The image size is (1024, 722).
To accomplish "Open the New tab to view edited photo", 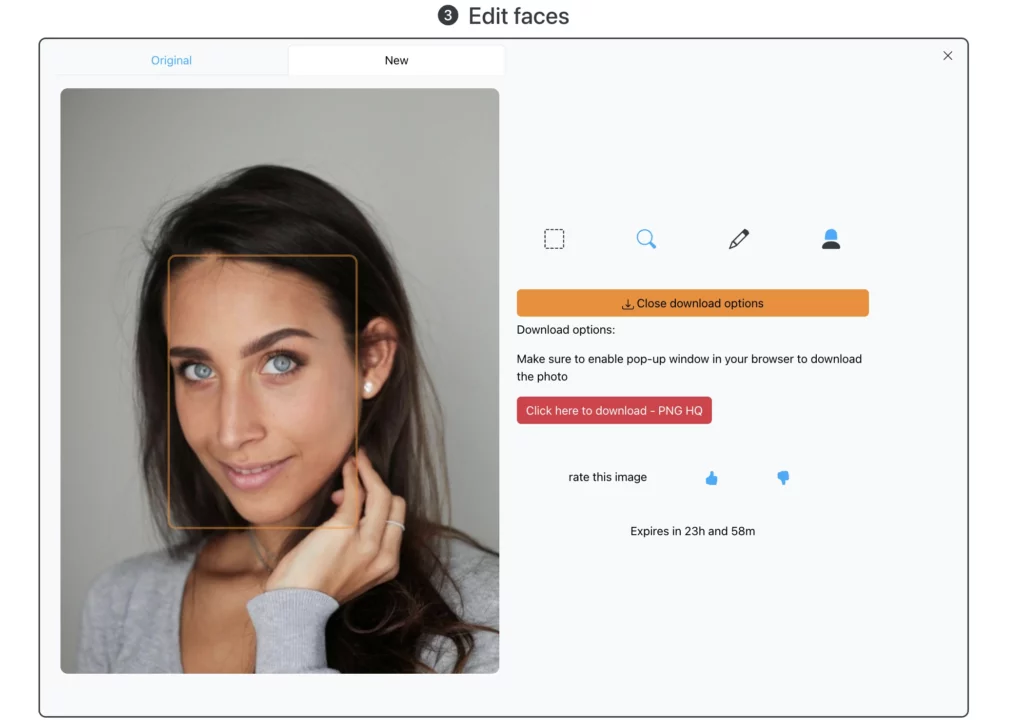I will pyautogui.click(x=396, y=60).
